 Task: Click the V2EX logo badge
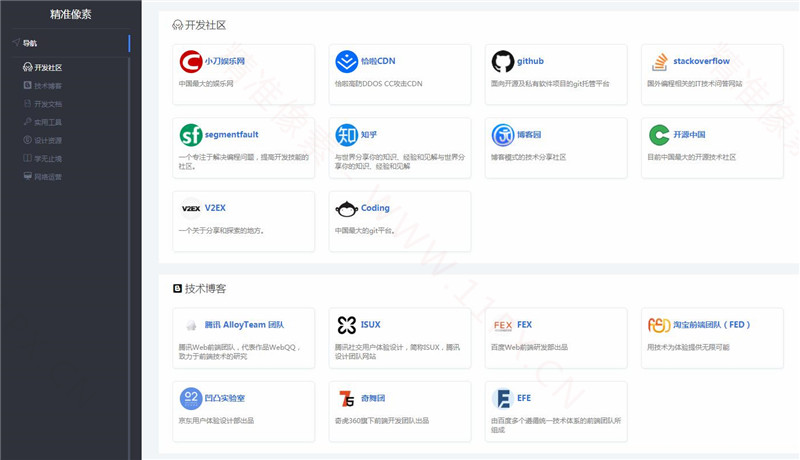[191, 209]
